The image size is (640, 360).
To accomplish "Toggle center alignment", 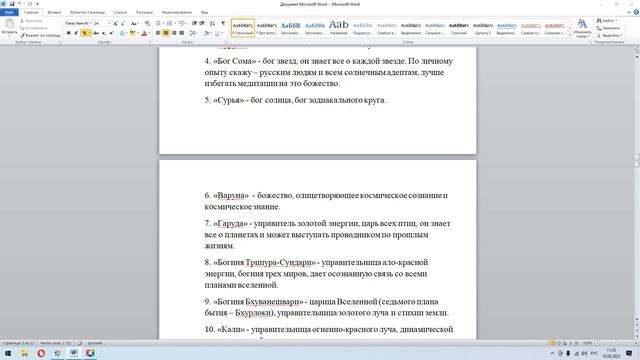I will point(166,33).
